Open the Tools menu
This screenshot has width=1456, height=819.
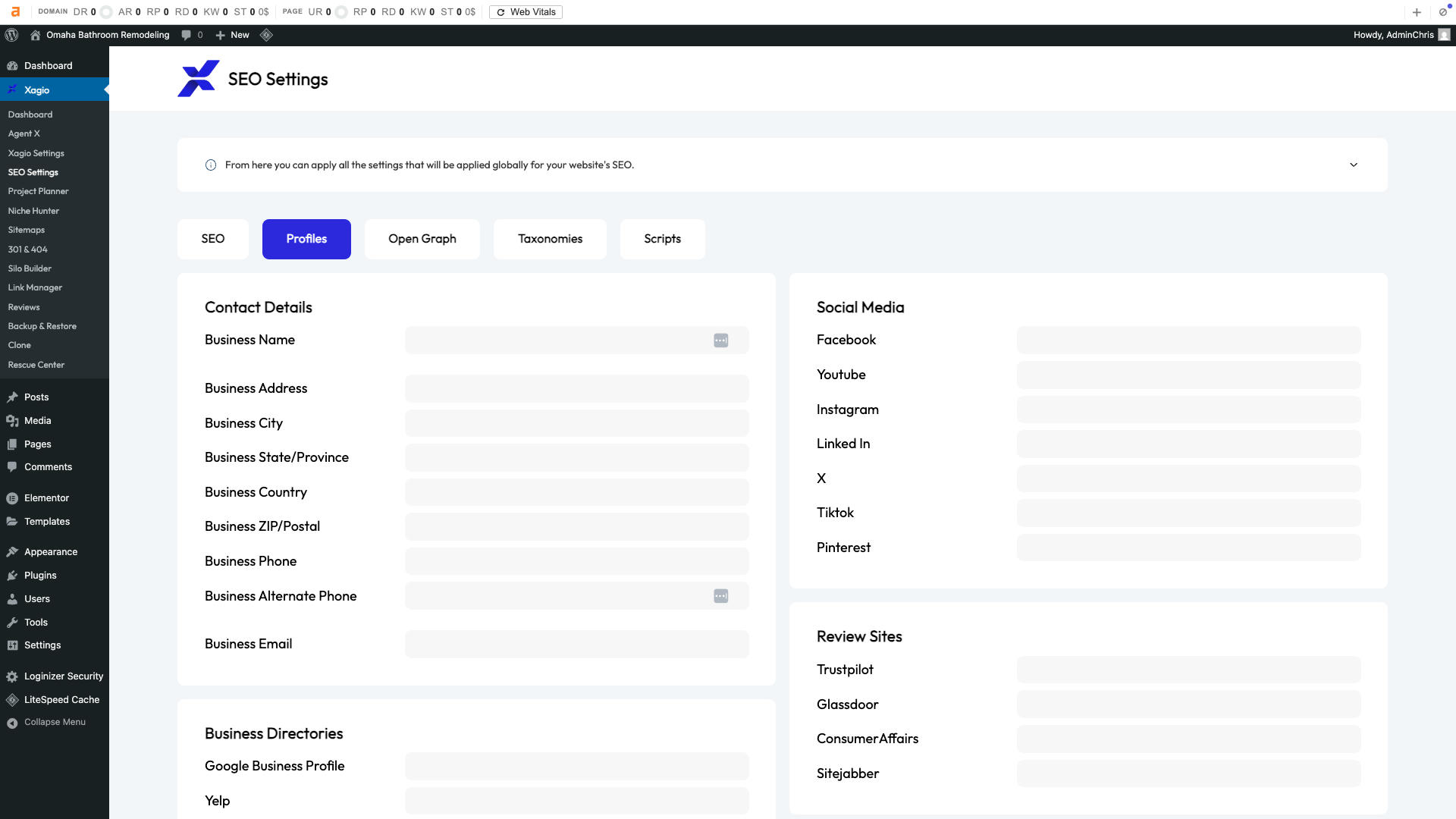(55, 623)
